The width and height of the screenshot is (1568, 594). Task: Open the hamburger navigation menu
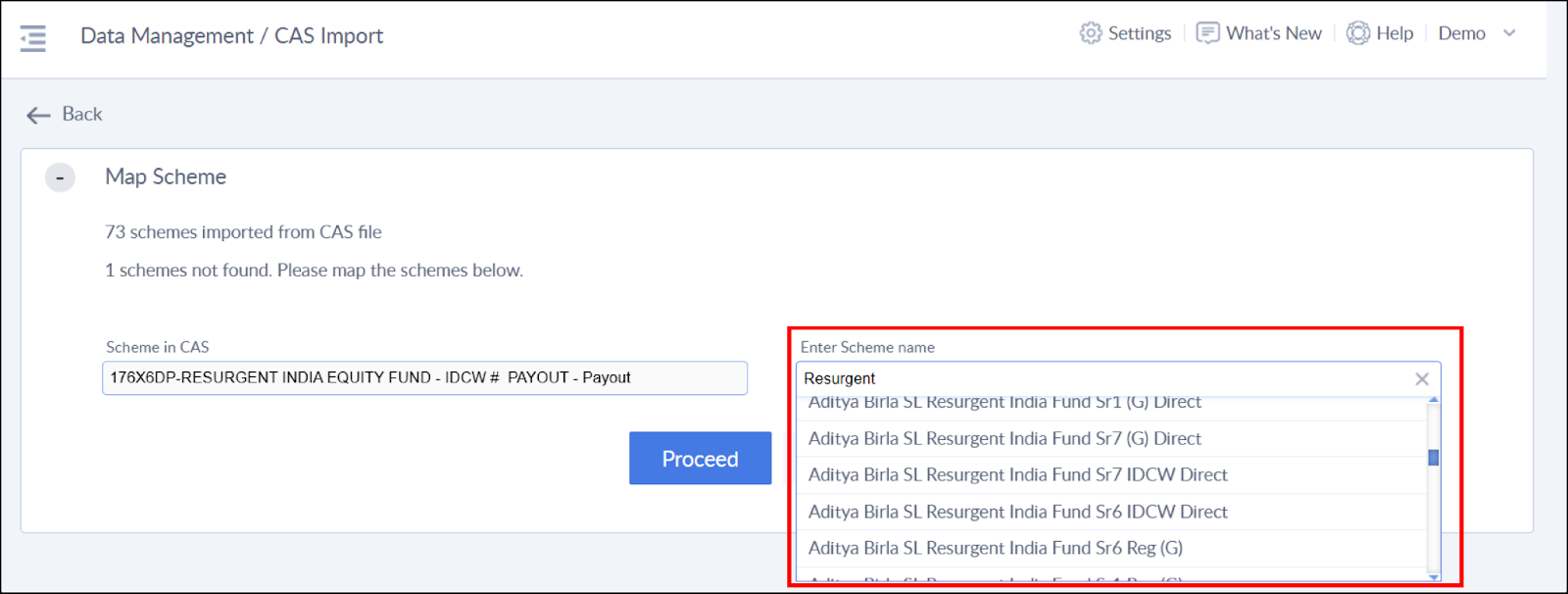pos(33,37)
